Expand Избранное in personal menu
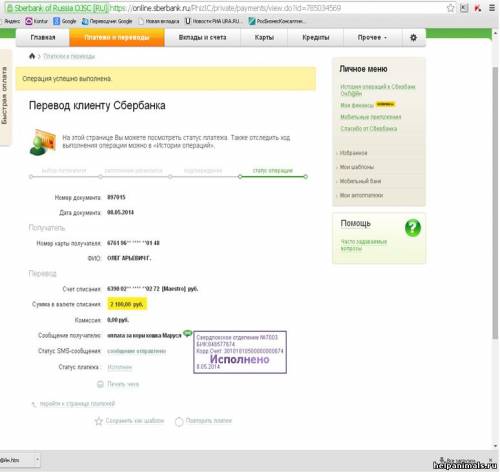Image resolution: width=500 pixels, height=472 pixels. click(x=353, y=153)
